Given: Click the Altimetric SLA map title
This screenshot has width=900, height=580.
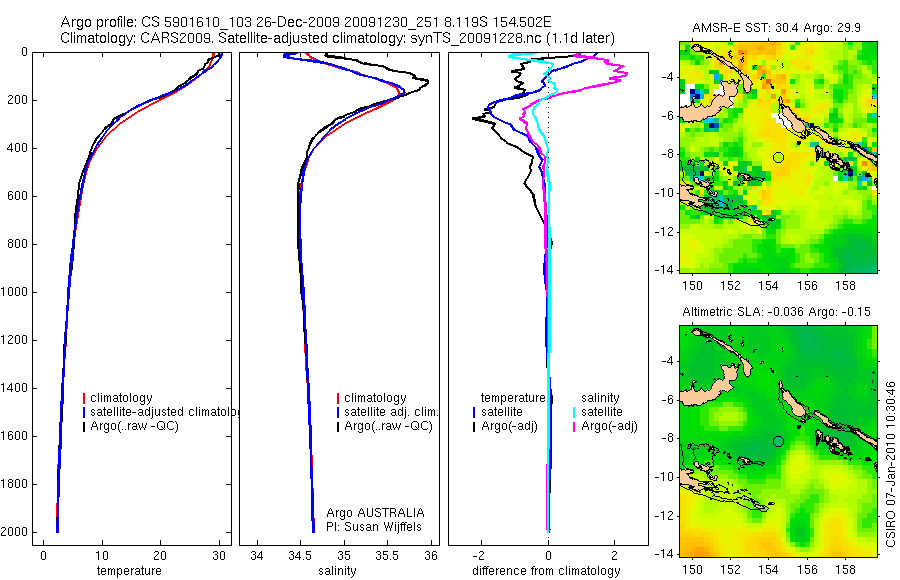Looking at the screenshot, I should [x=776, y=312].
